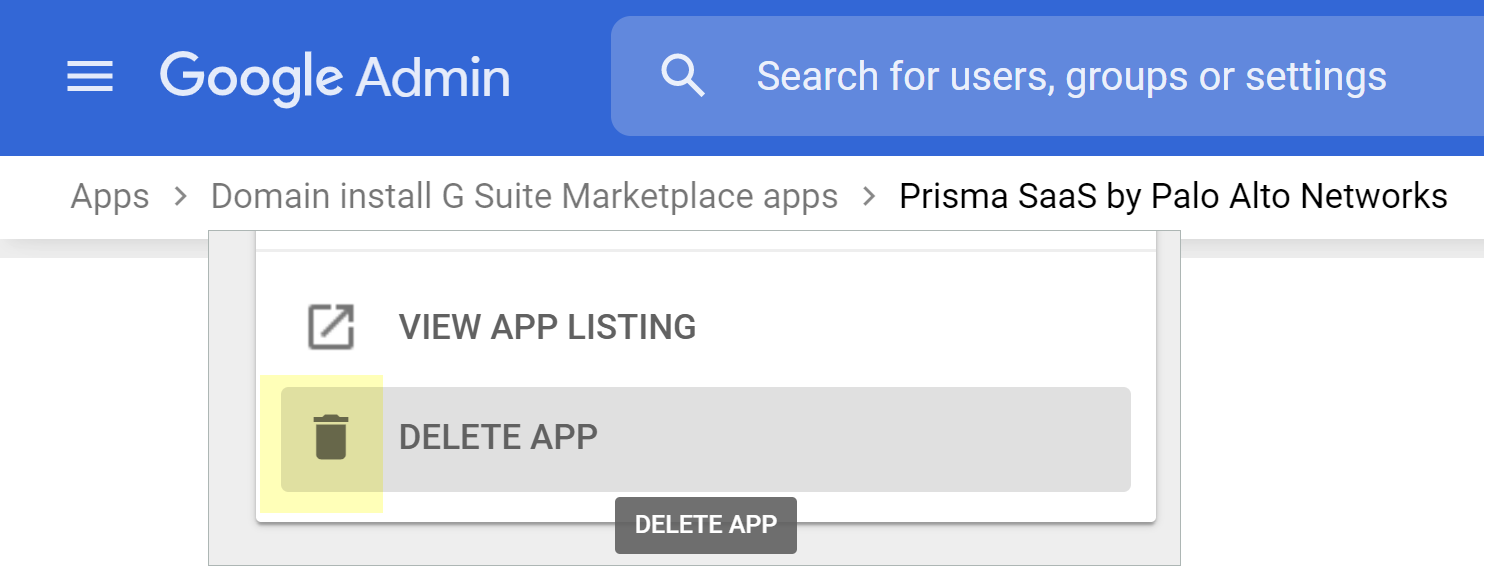Click empty space right of DELETE APP text
The image size is (1485, 566).
coord(860,438)
